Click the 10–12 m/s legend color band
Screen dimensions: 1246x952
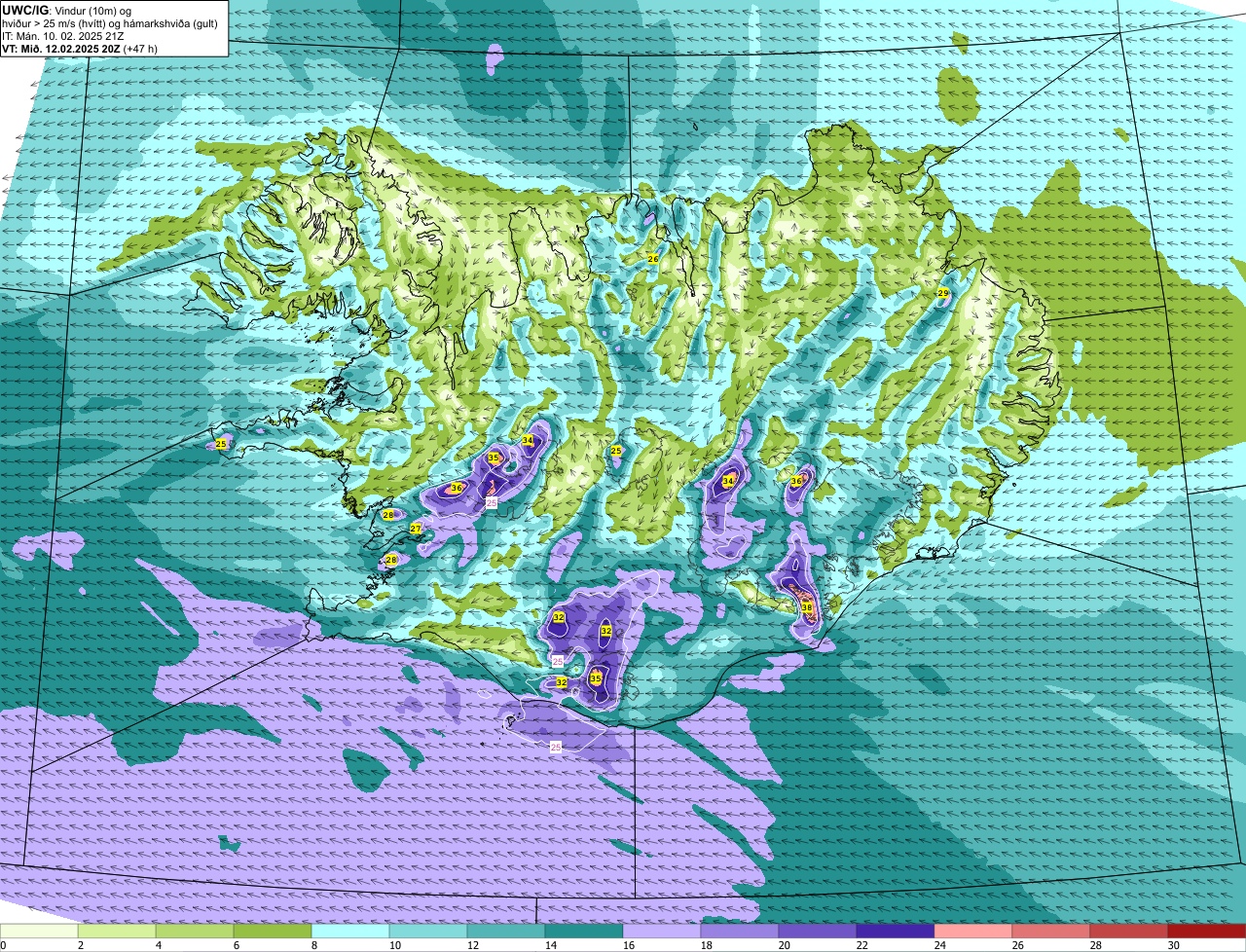tap(428, 931)
